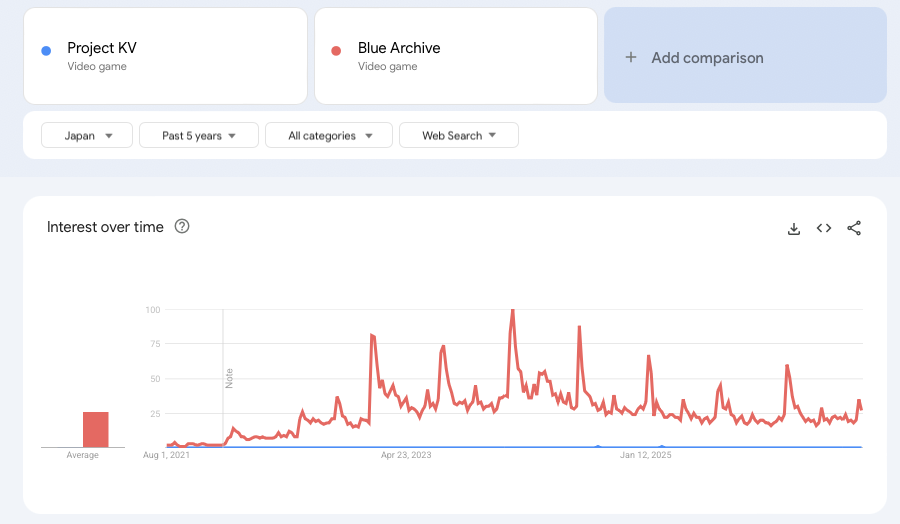Viewport: 900px width, 524px height.
Task: Click the Video game subtitle under Project KV
Action: pyautogui.click(x=97, y=67)
